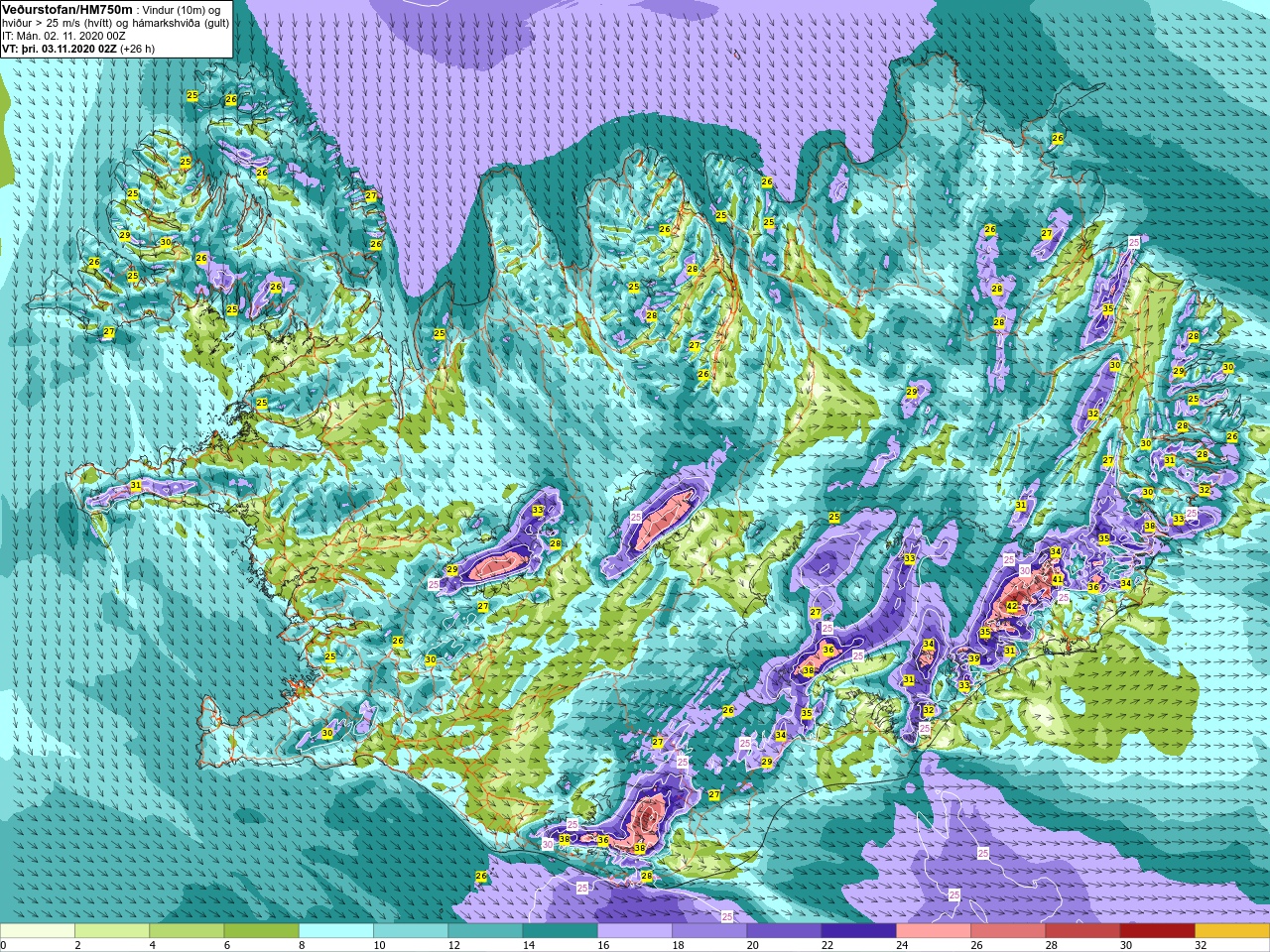Click the 2–4 m/s light green legend swatch
Viewport: 1270px width, 952px height.
(112, 931)
